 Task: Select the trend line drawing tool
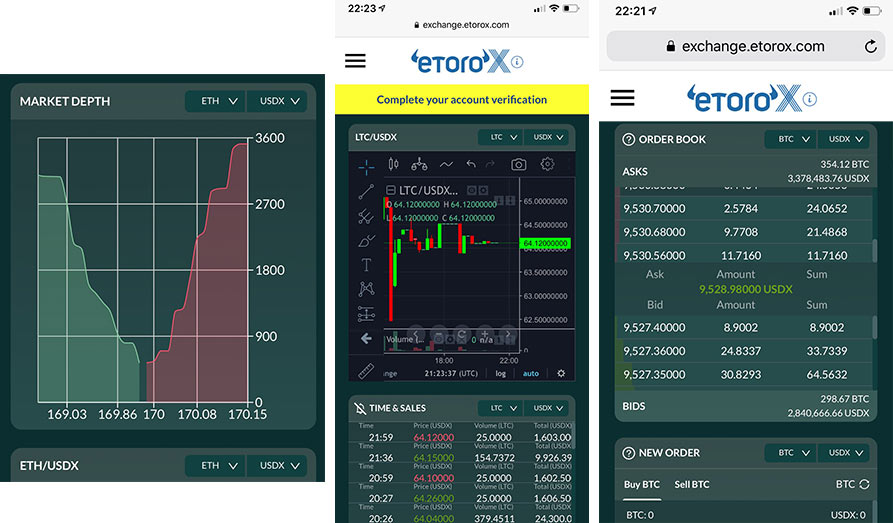[x=366, y=191]
